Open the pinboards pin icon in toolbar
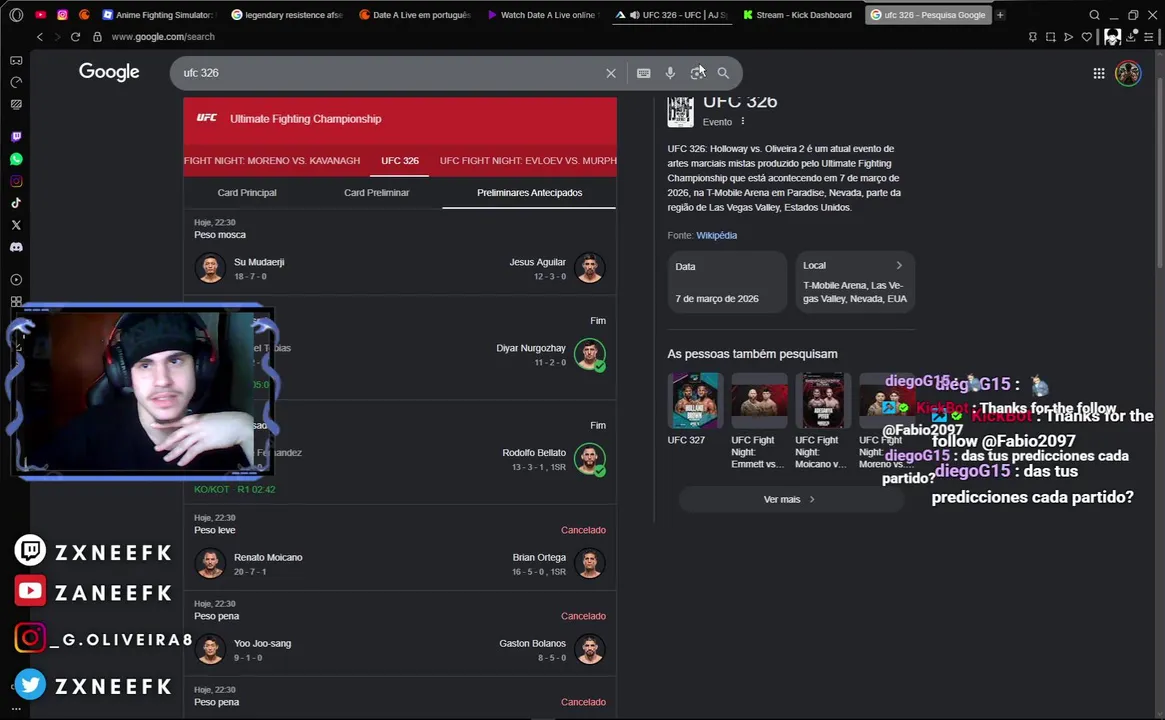Viewport: 1165px width, 720px height. (1033, 36)
